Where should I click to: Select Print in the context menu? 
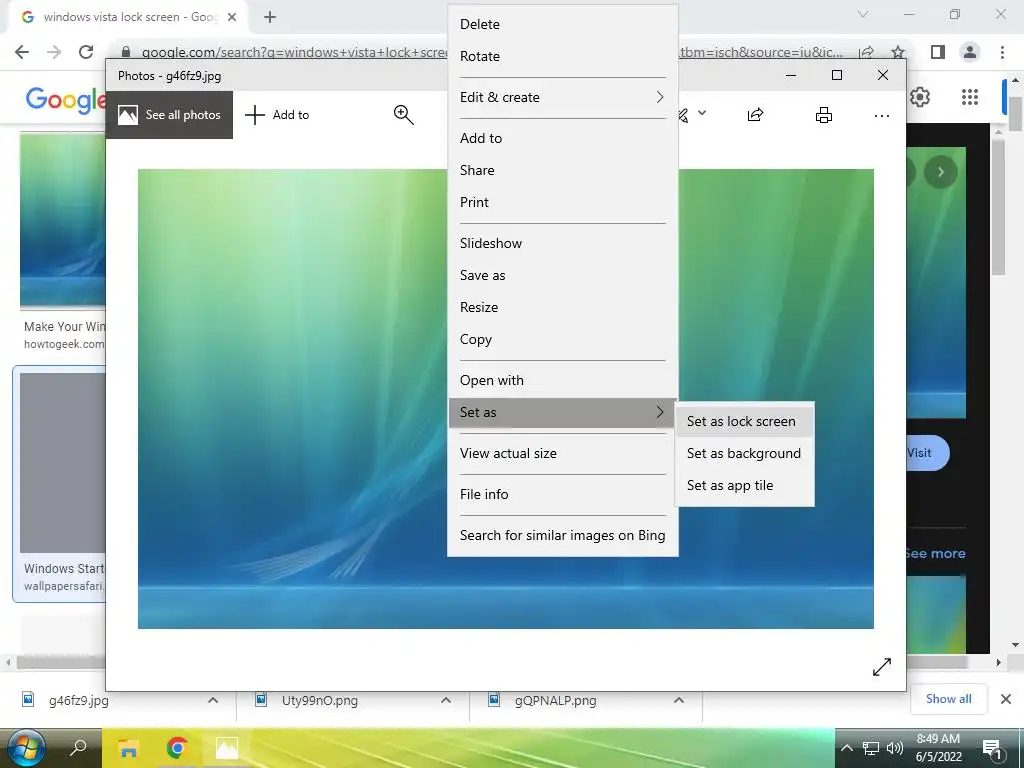tap(562, 202)
